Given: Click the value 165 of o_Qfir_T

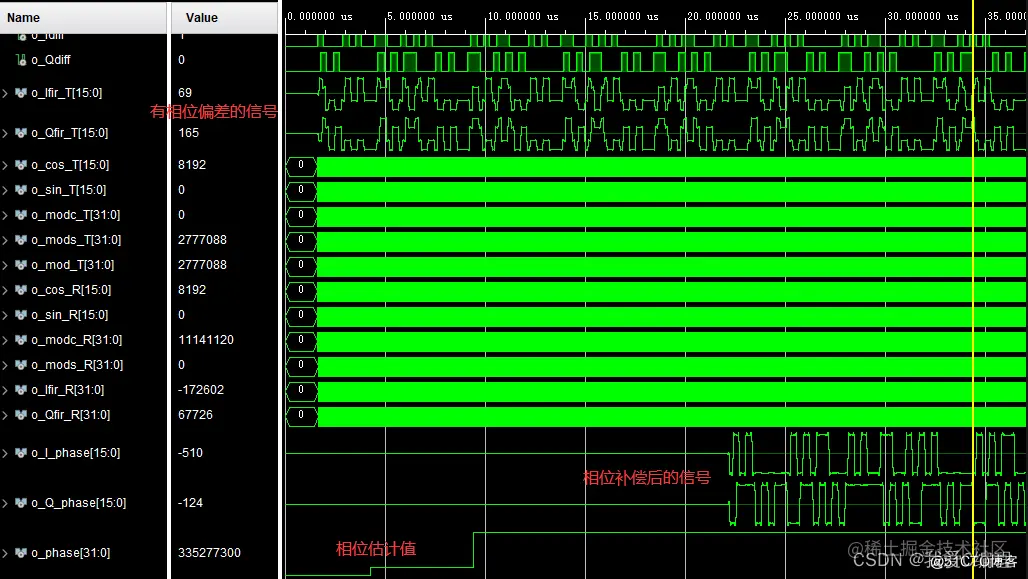Looking at the screenshot, I should point(188,133).
